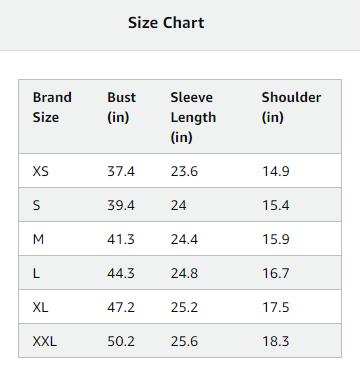Click the 25.2 sleeve length cell

[184, 307]
